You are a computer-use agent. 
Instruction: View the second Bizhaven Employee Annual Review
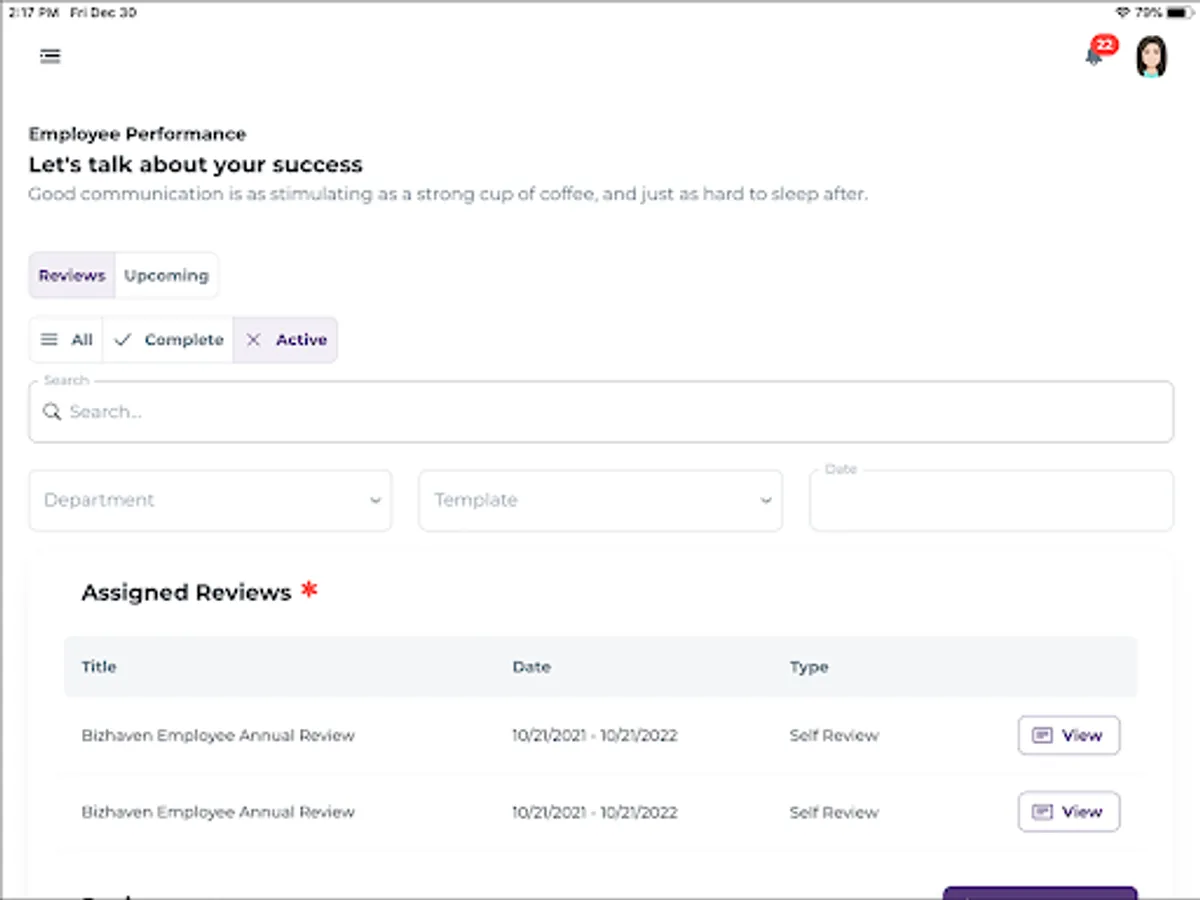pyautogui.click(x=1069, y=812)
